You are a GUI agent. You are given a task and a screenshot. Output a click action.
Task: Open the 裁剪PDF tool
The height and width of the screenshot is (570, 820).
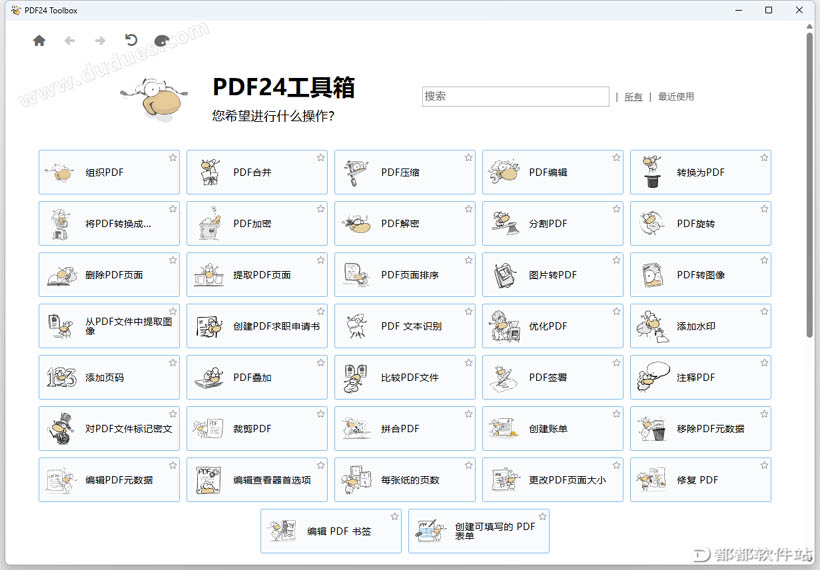pos(257,428)
